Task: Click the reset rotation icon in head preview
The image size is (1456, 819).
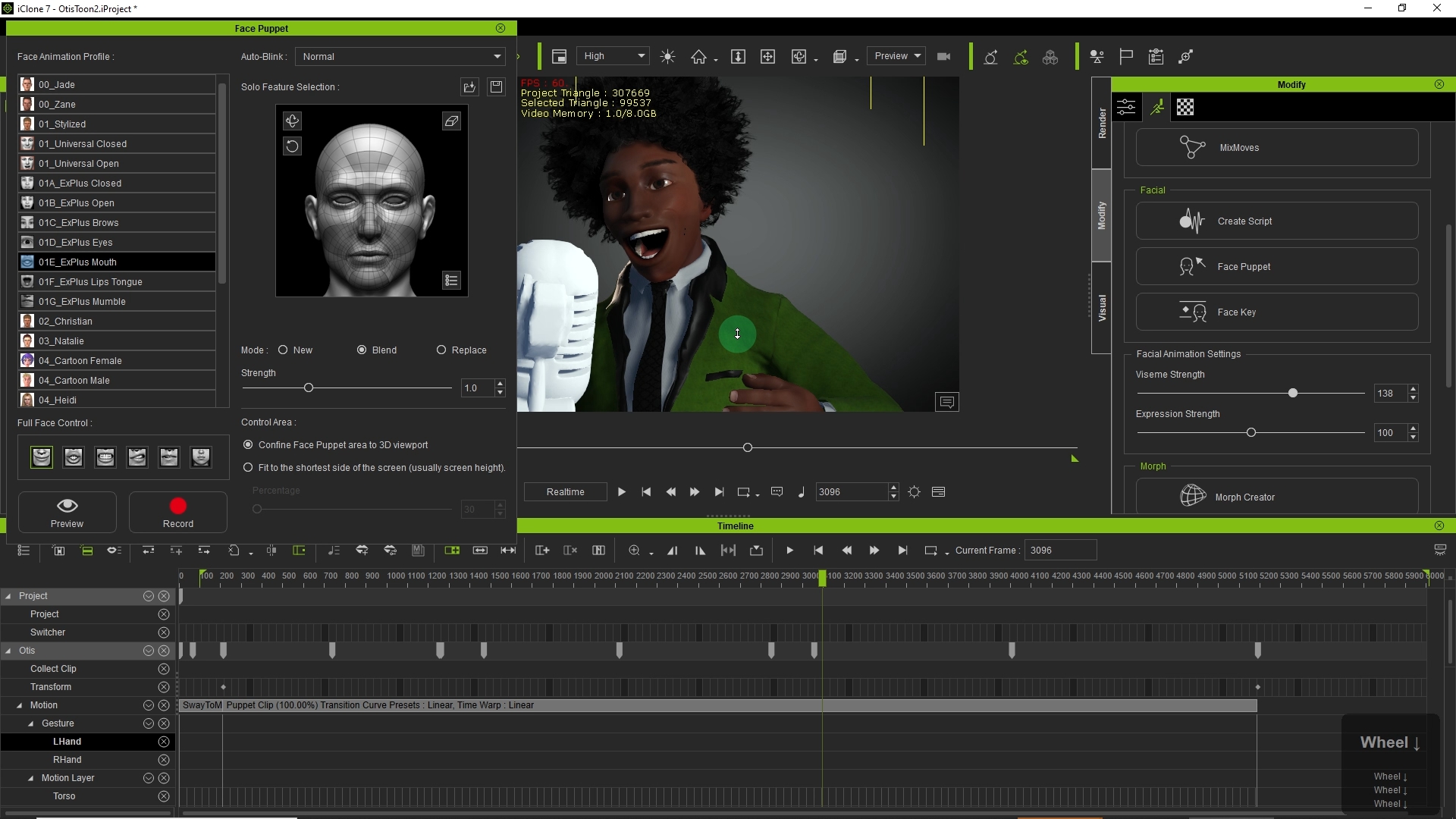Action: click(x=292, y=146)
